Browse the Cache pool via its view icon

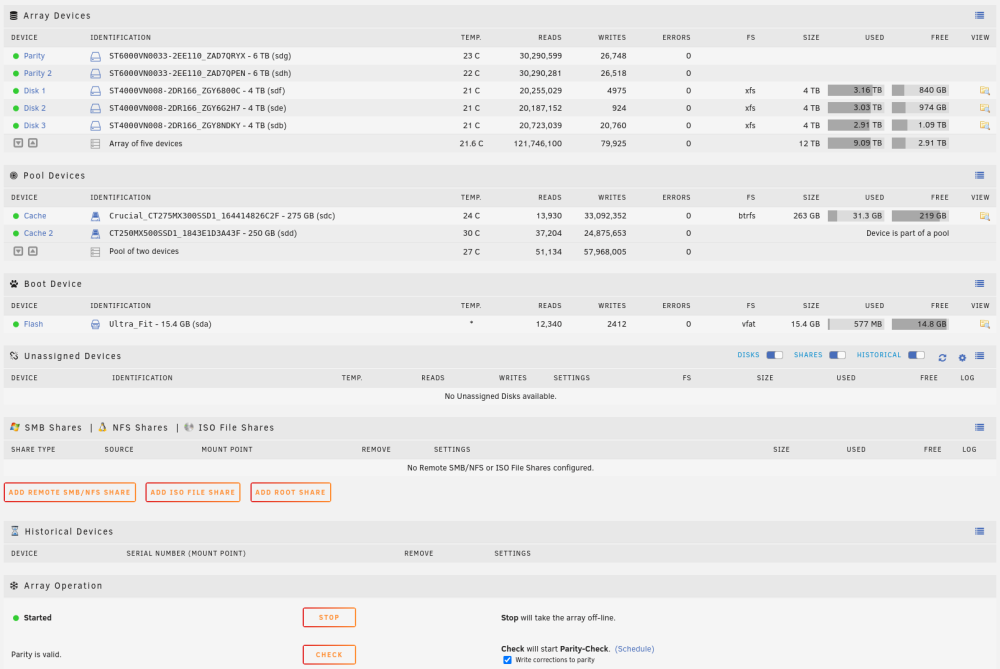[x=984, y=216]
